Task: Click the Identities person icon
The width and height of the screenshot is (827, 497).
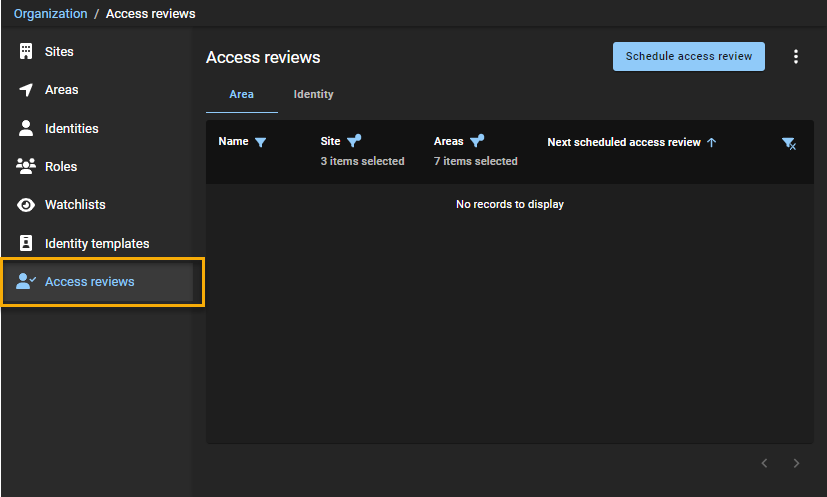Action: [26, 128]
